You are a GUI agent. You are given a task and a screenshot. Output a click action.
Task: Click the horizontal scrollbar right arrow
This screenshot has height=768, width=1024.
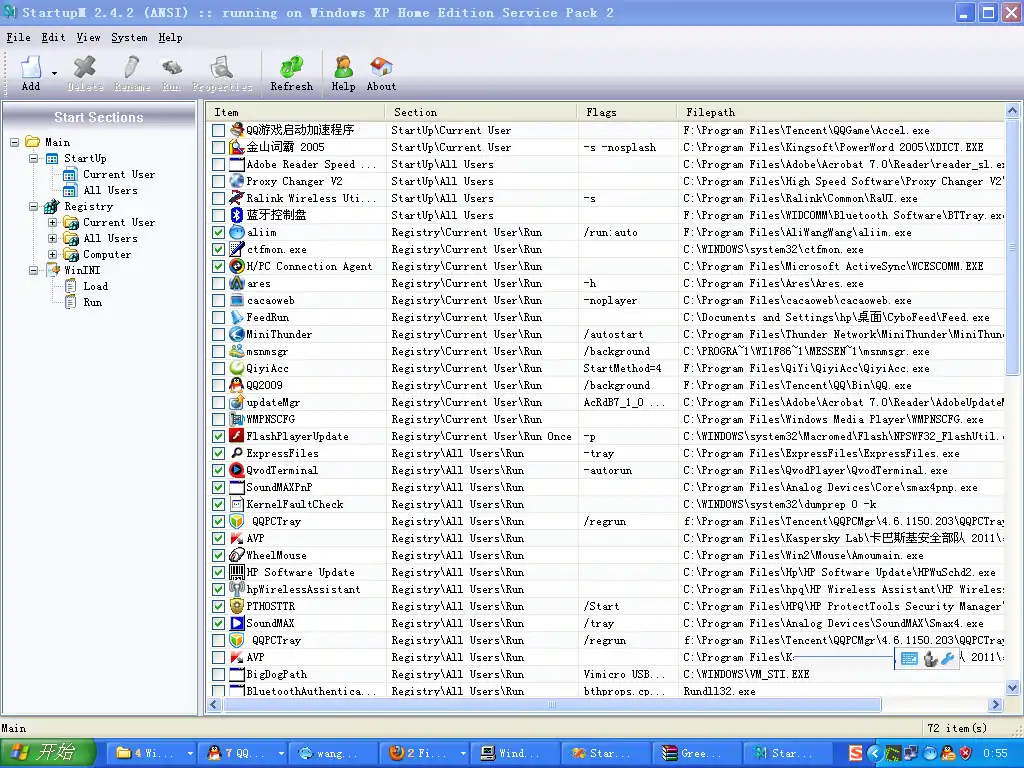(x=995, y=704)
